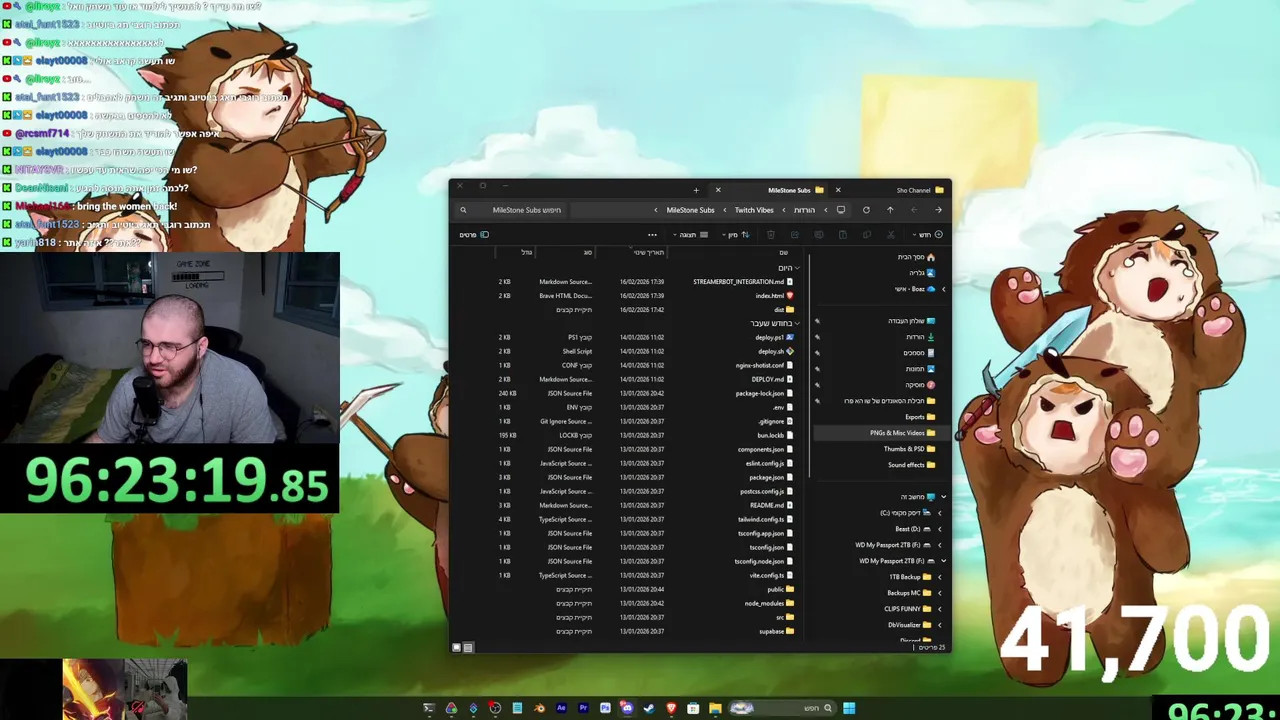1280x720 pixels.
Task: Open the sort dropdown in toolbar
Action: coord(735,235)
